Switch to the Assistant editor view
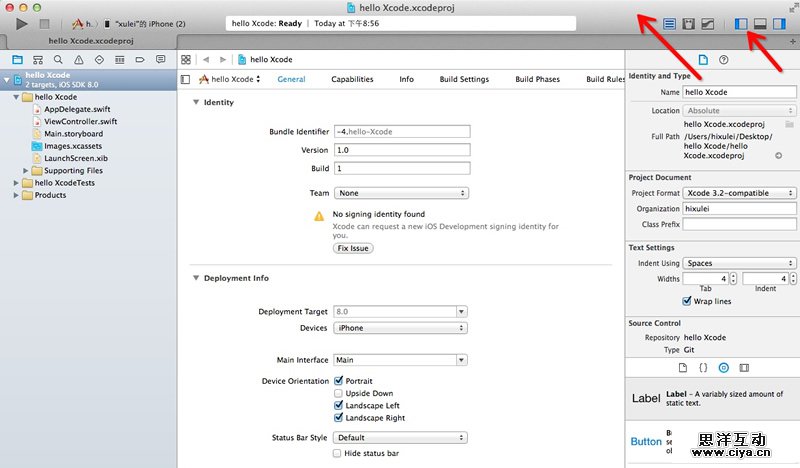 [689, 23]
